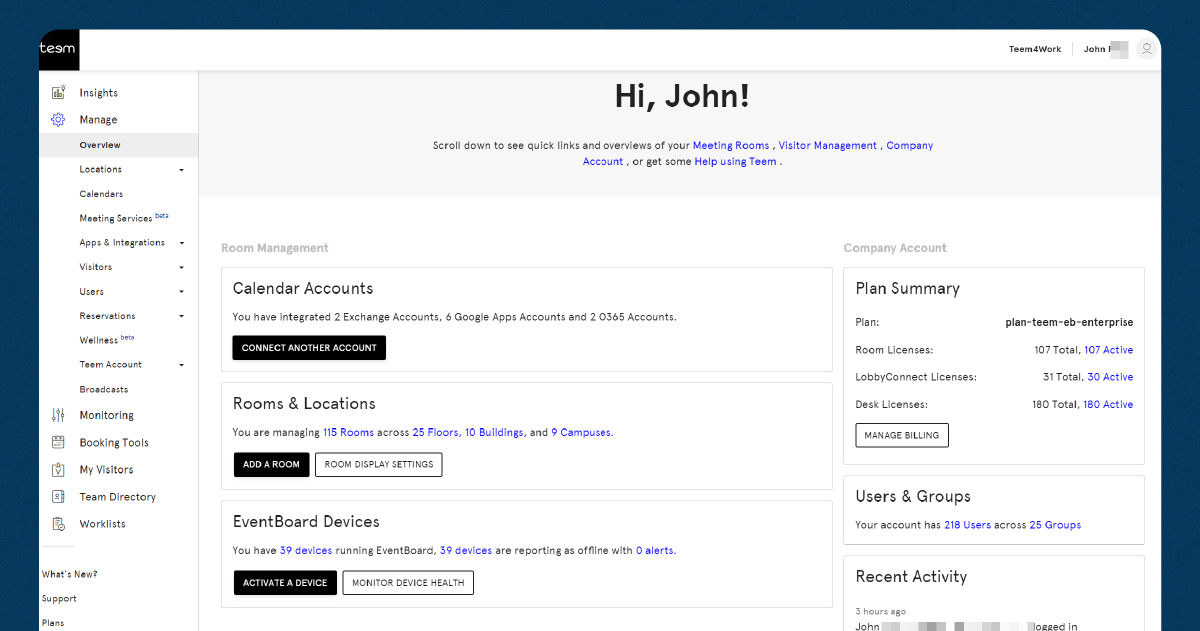
Task: Follow the Help using Teem link
Action: pos(736,162)
